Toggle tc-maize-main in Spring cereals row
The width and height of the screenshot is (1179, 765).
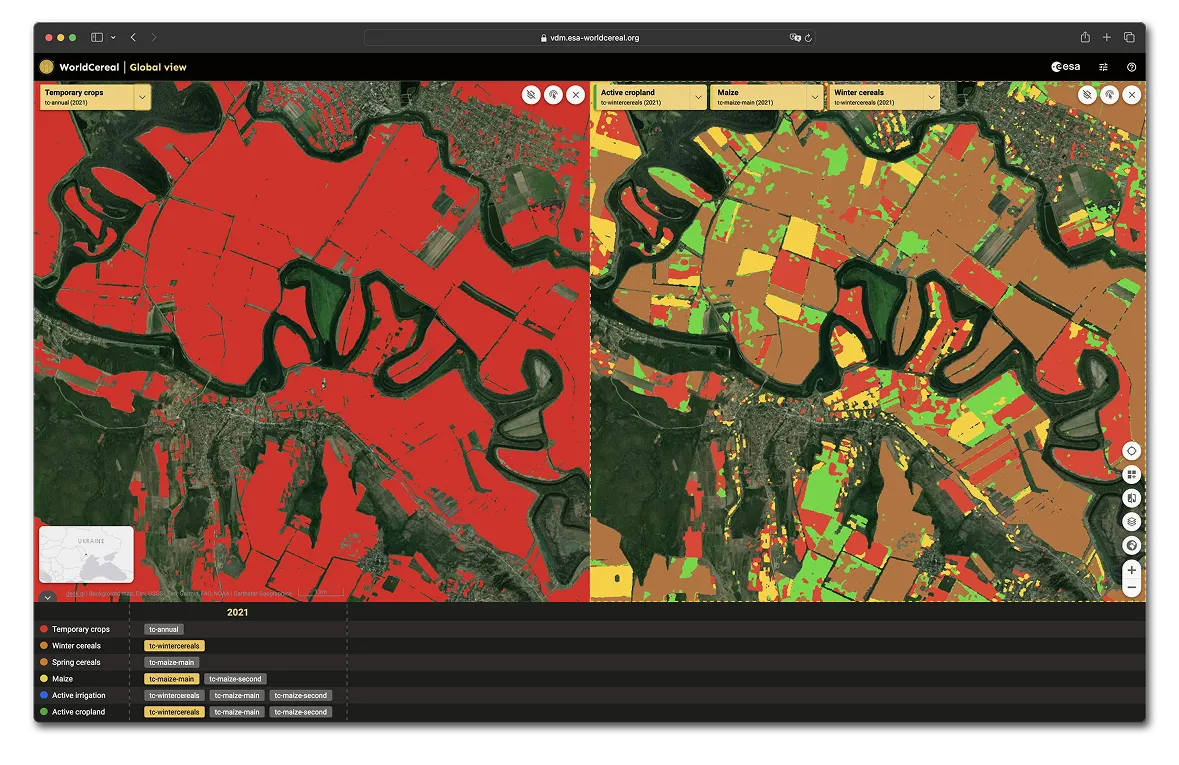coord(171,662)
